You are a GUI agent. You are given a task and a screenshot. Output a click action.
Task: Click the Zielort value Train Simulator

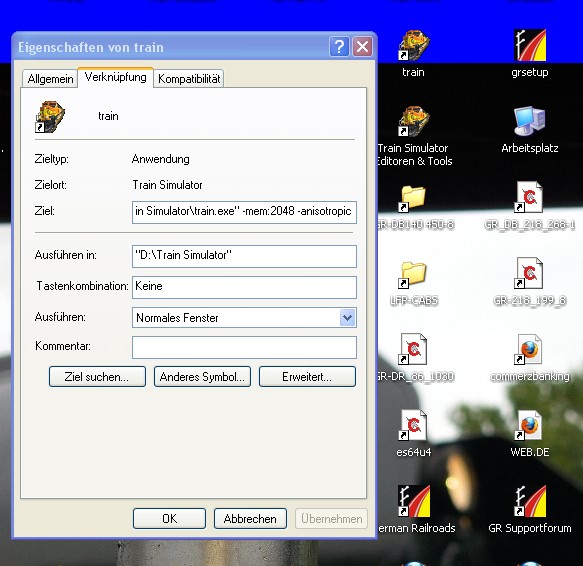(167, 185)
